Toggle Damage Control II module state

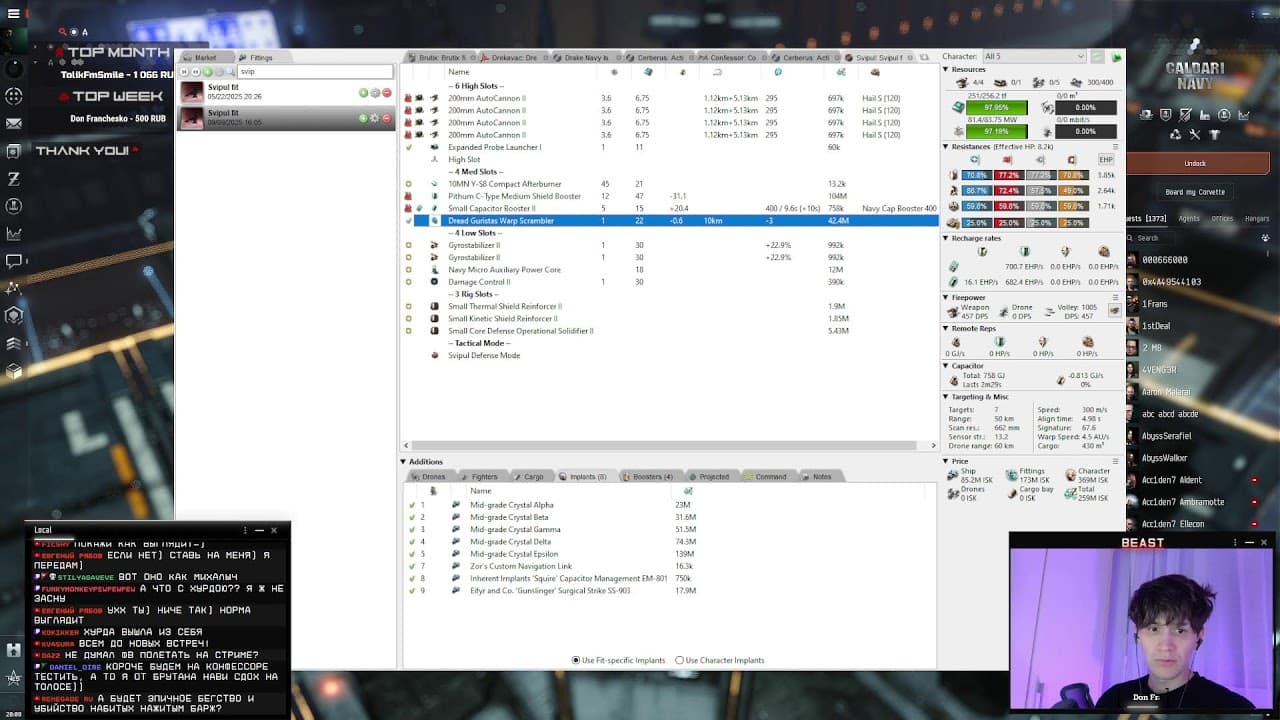(408, 282)
